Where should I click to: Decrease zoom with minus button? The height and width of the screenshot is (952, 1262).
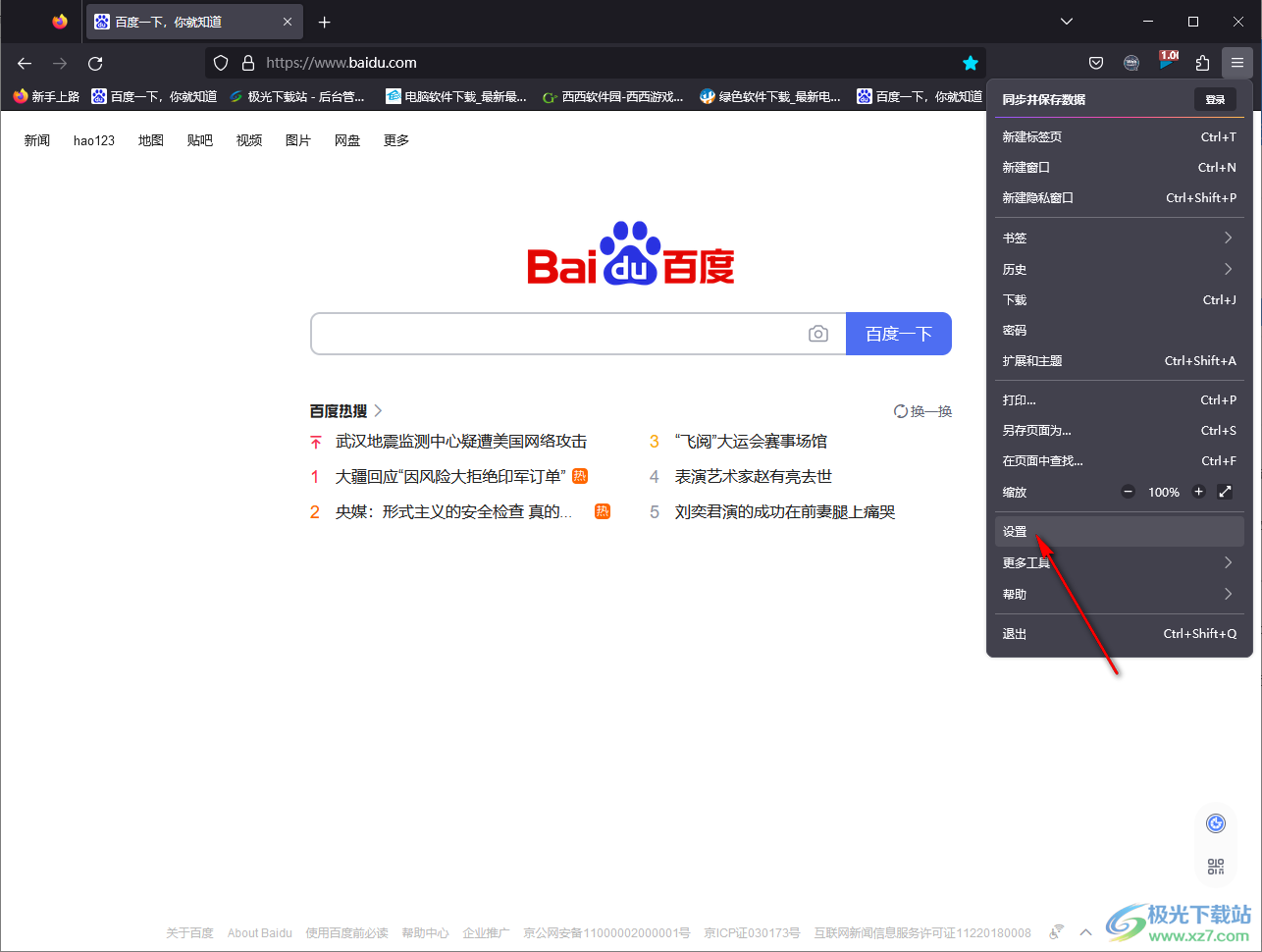[x=1129, y=492]
